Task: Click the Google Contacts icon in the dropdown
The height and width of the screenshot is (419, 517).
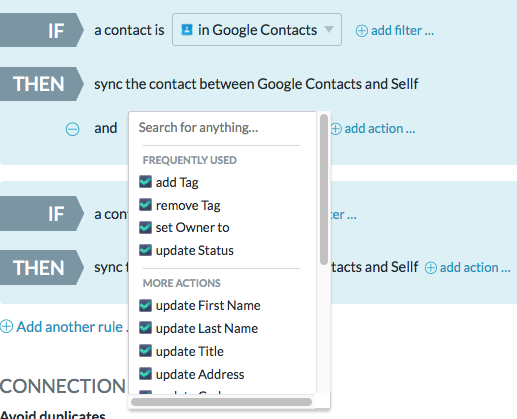Action: point(187,30)
